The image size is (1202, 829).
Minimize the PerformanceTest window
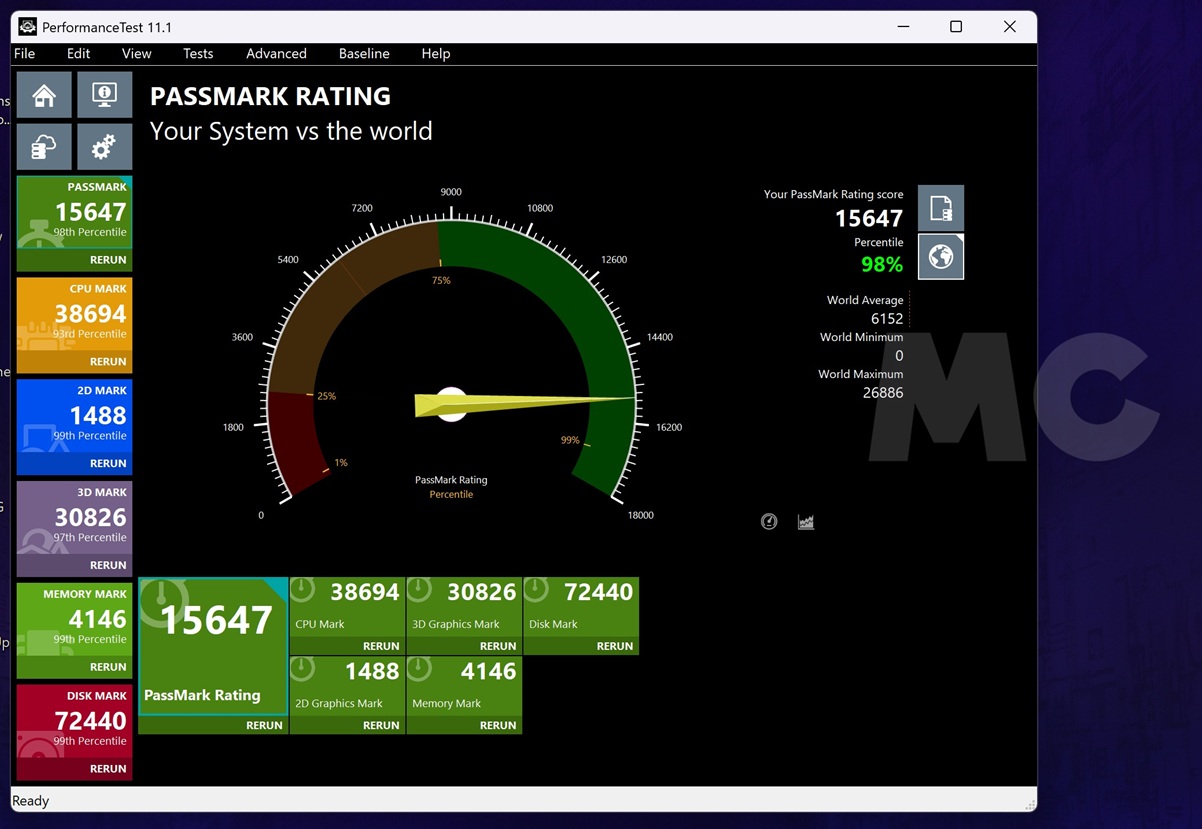click(902, 27)
